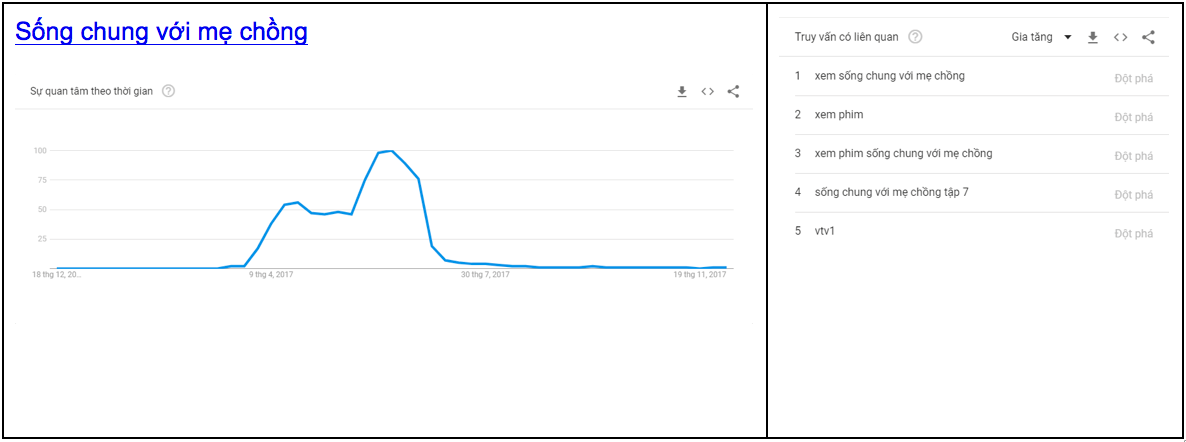Select the vtv1 related query
The image size is (1186, 442).
[x=973, y=232]
